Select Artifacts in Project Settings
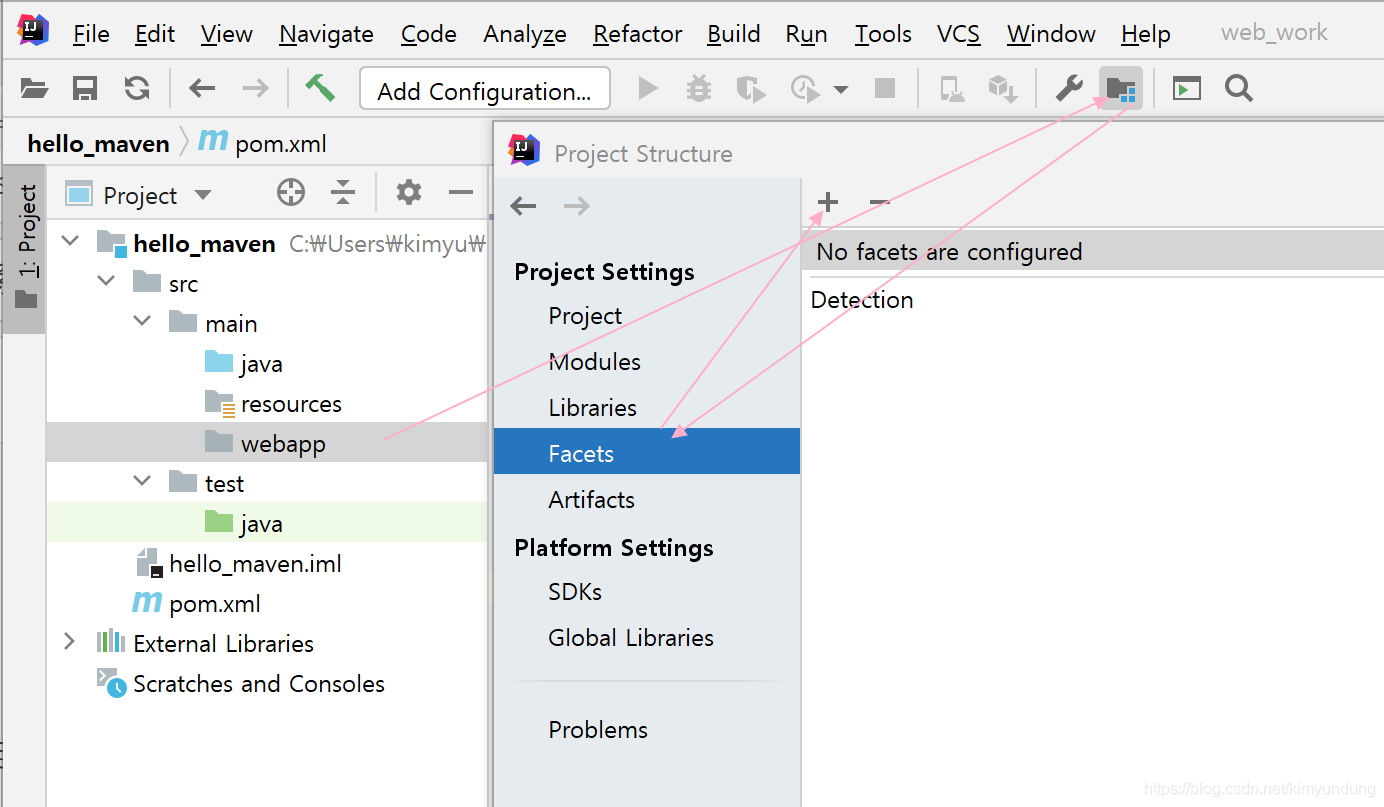1384x807 pixels. click(647, 500)
